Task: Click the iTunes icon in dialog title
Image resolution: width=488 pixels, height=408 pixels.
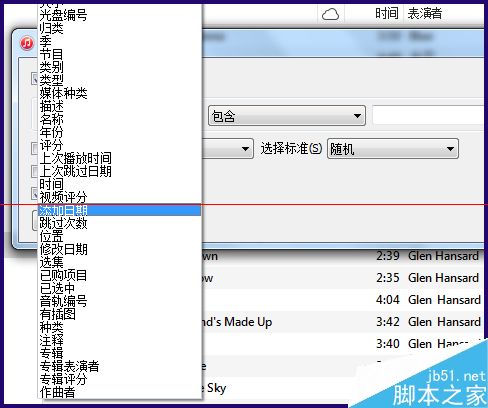Action: click(27, 43)
